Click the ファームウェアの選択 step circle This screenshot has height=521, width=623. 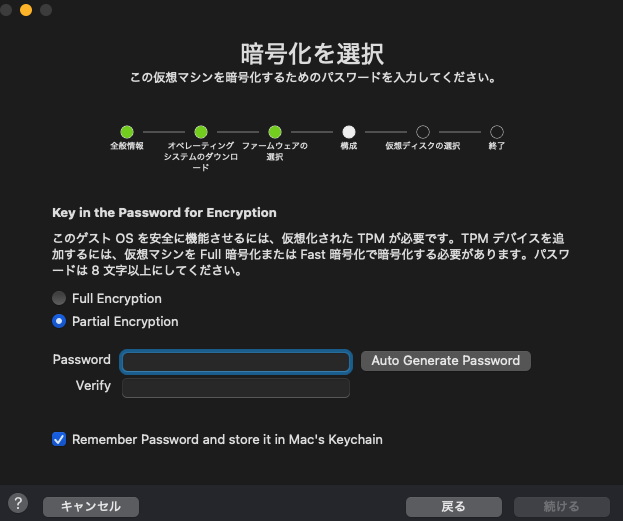click(x=275, y=131)
